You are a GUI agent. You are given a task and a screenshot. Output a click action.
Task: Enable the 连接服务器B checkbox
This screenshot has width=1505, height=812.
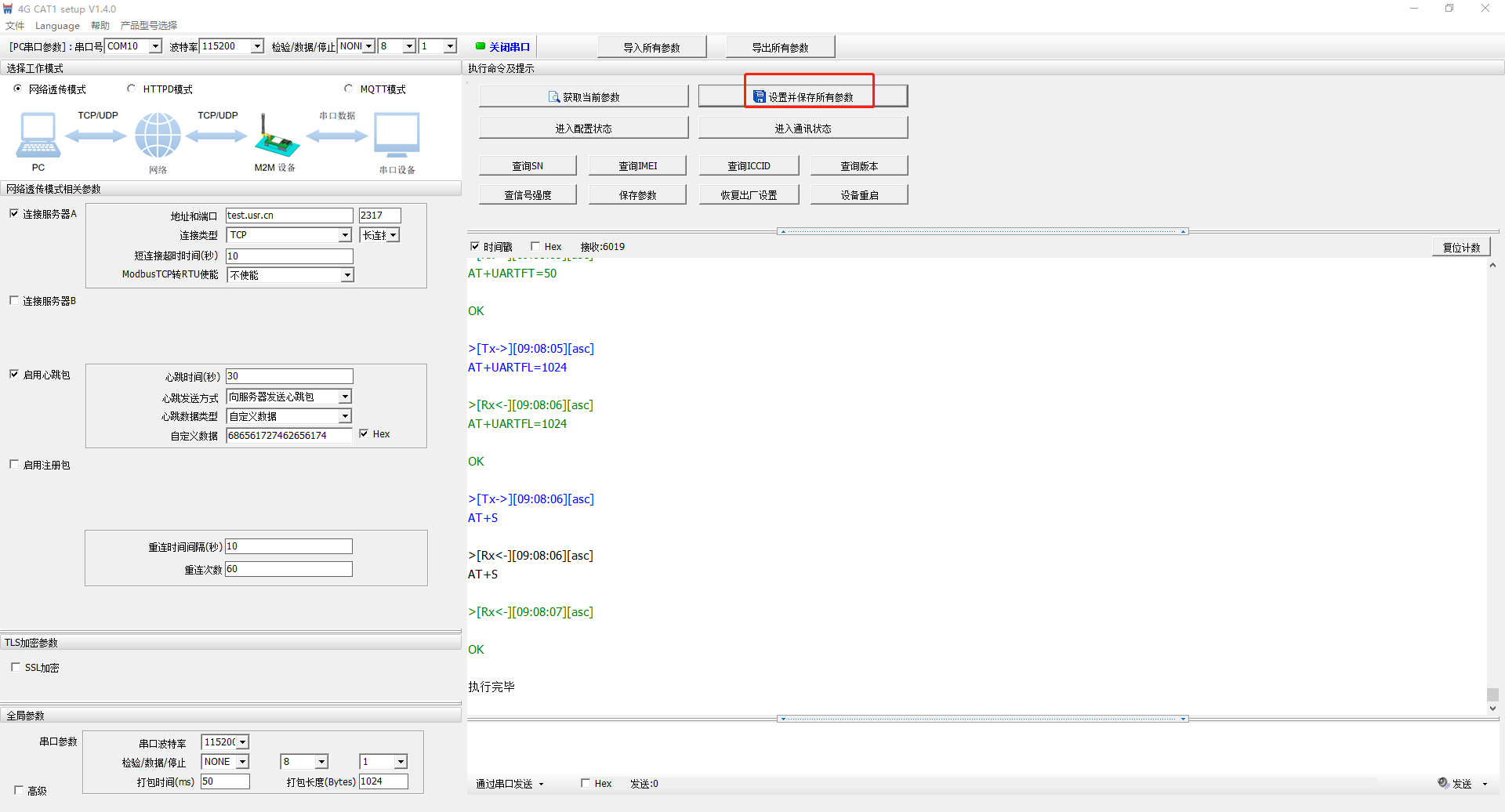pyautogui.click(x=14, y=300)
